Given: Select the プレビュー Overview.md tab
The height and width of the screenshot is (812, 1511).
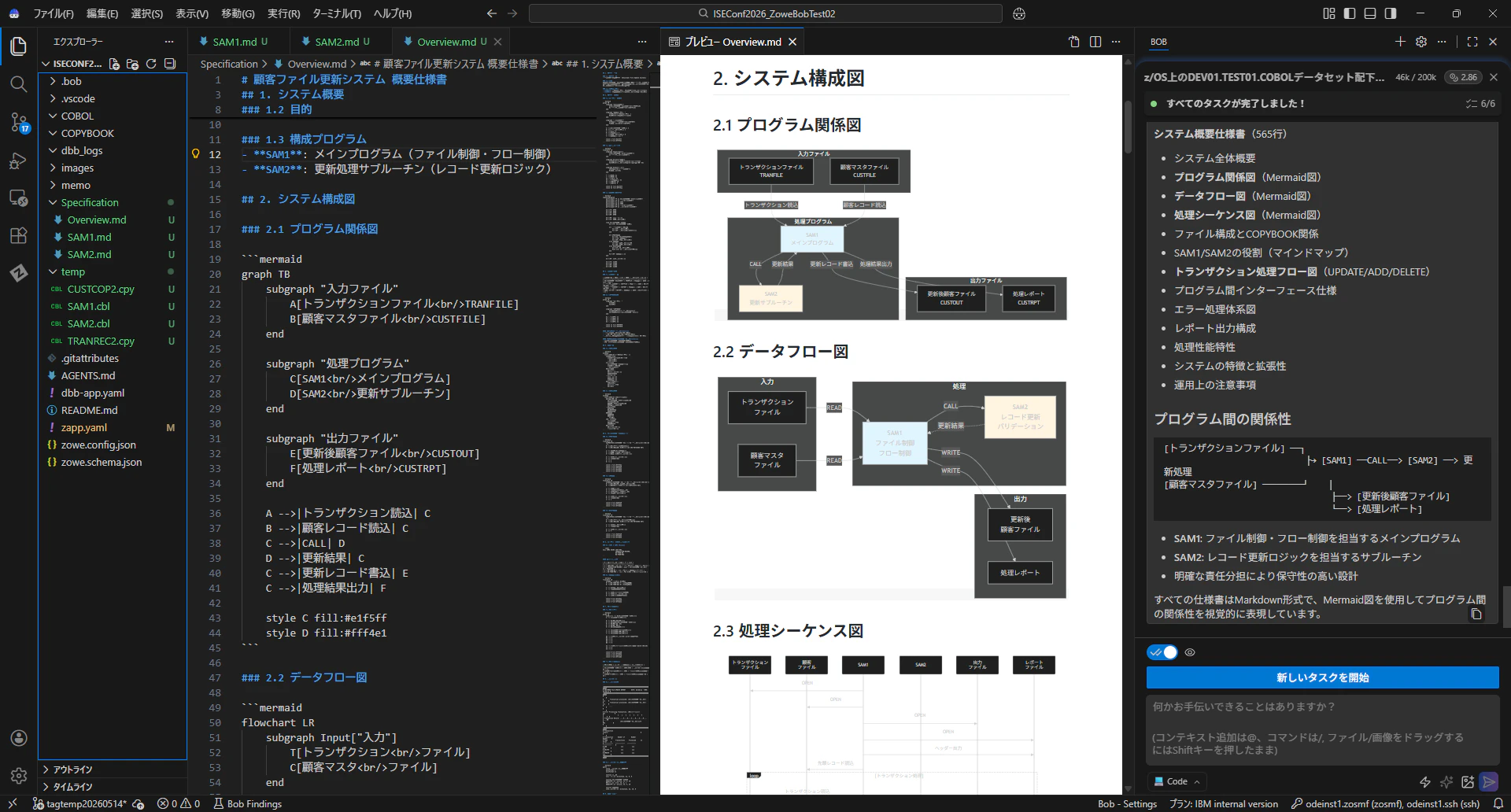Looking at the screenshot, I should [733, 42].
